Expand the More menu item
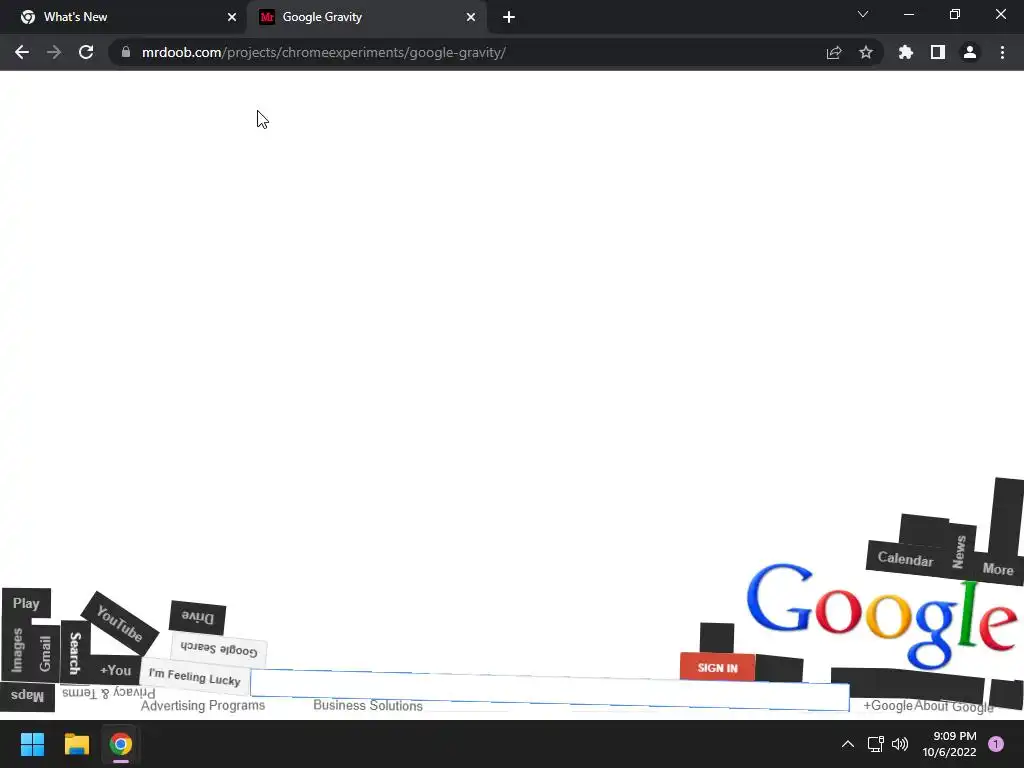1024x768 pixels. [x=998, y=569]
